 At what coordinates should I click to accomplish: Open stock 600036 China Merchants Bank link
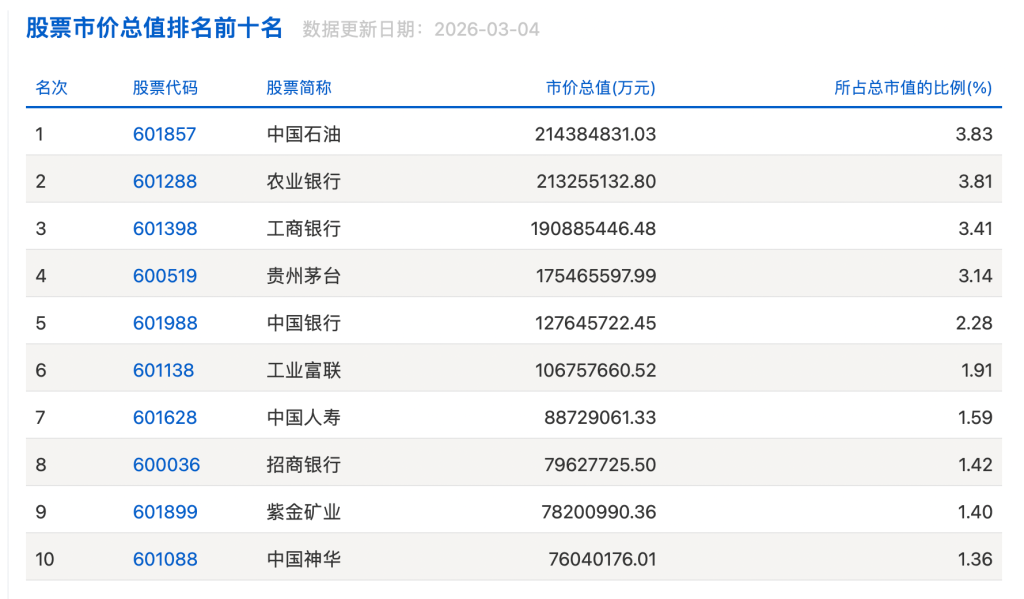[165, 464]
